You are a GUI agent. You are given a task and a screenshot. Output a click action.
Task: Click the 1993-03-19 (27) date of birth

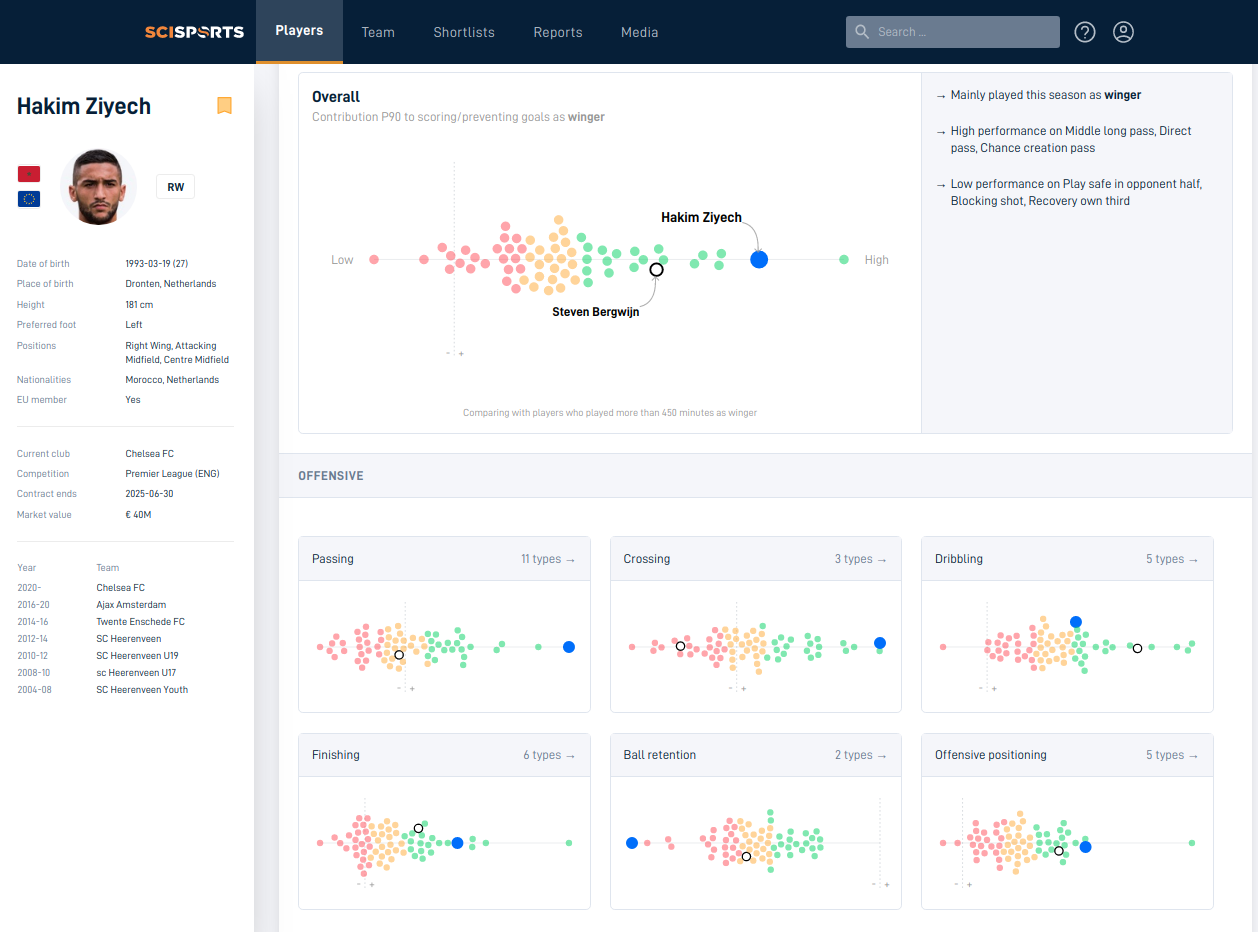coord(157,264)
